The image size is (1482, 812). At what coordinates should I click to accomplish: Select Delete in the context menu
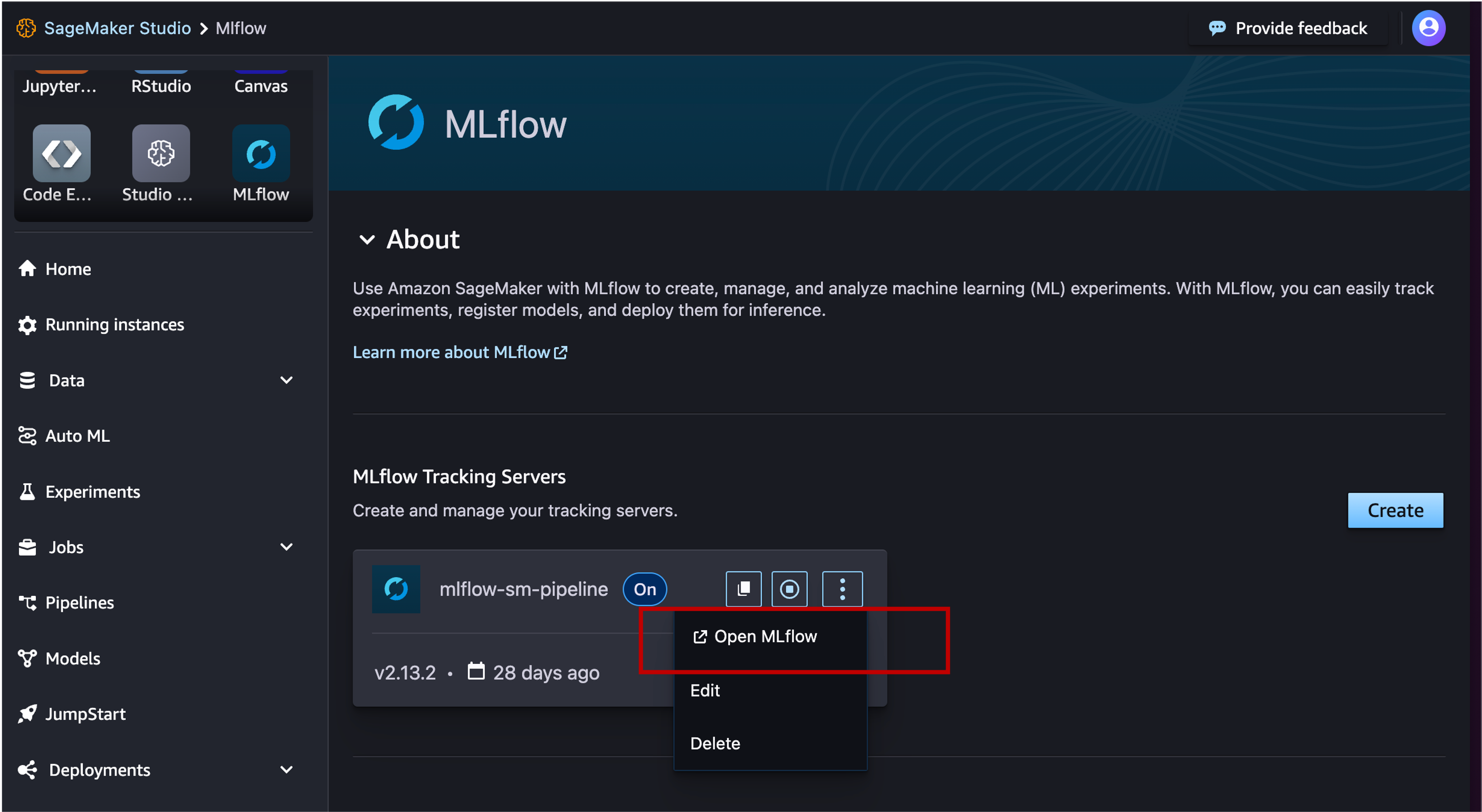pos(715,743)
